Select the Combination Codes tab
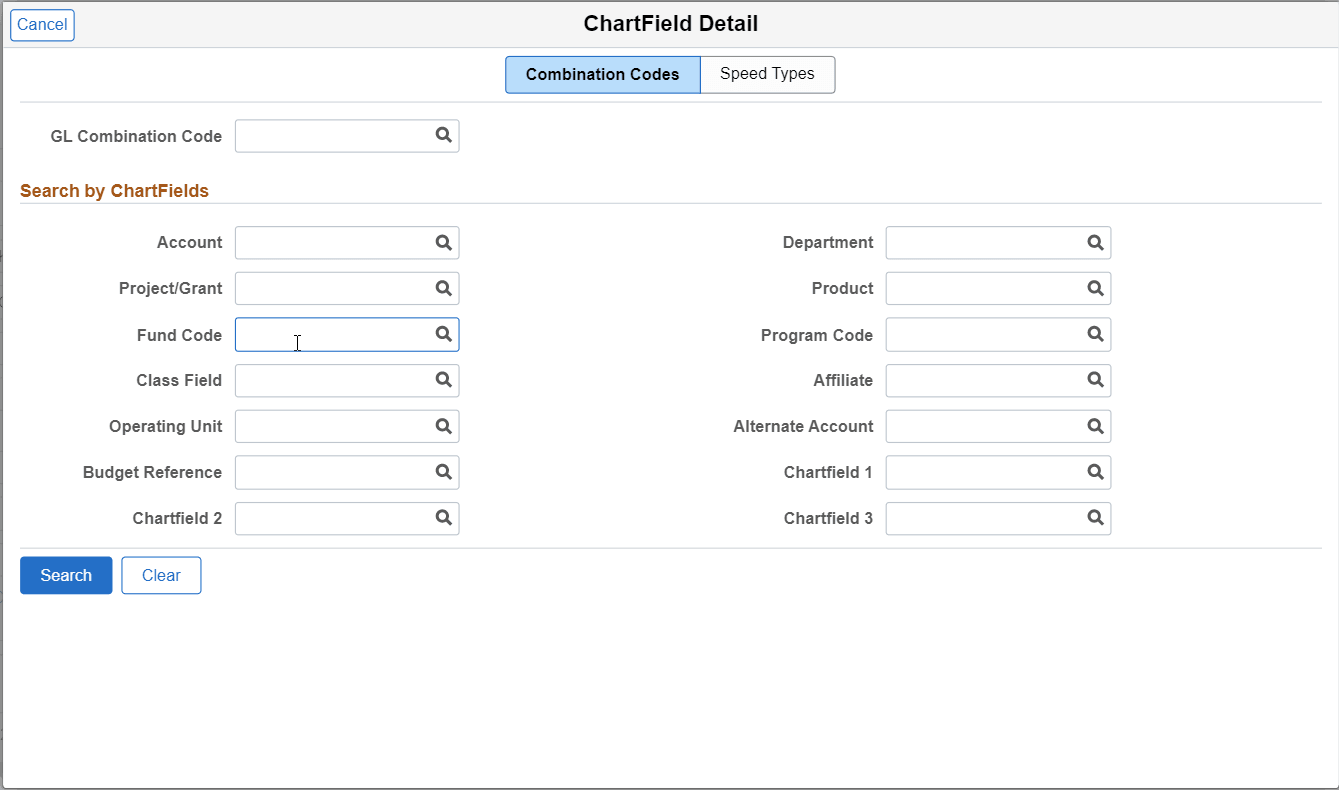The height and width of the screenshot is (790, 1339). pos(602,75)
